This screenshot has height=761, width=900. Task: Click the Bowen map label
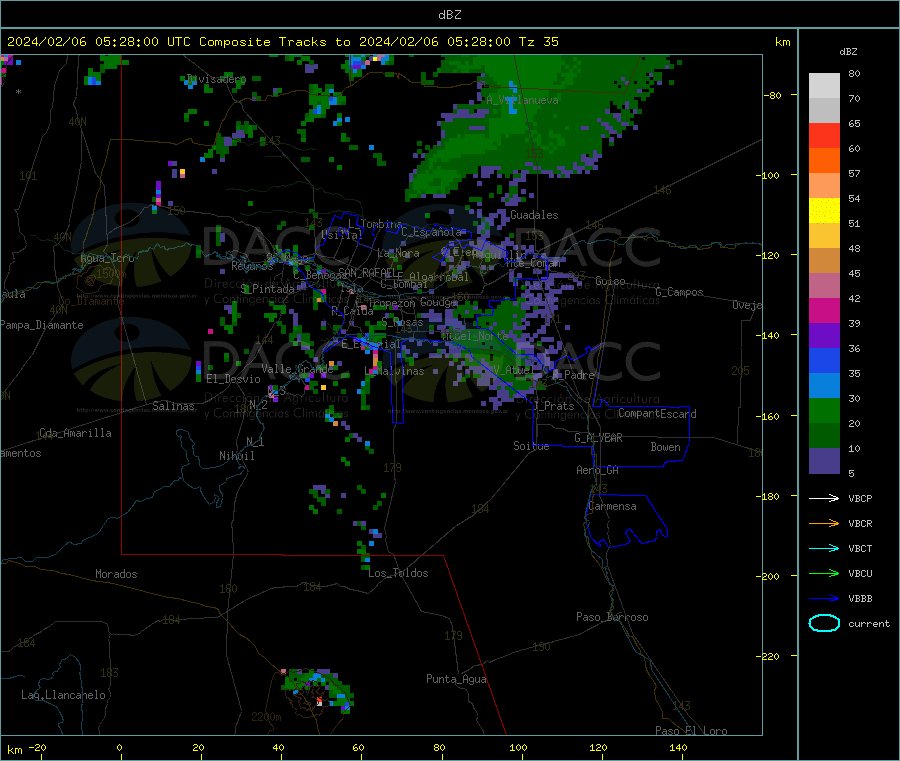click(x=665, y=446)
